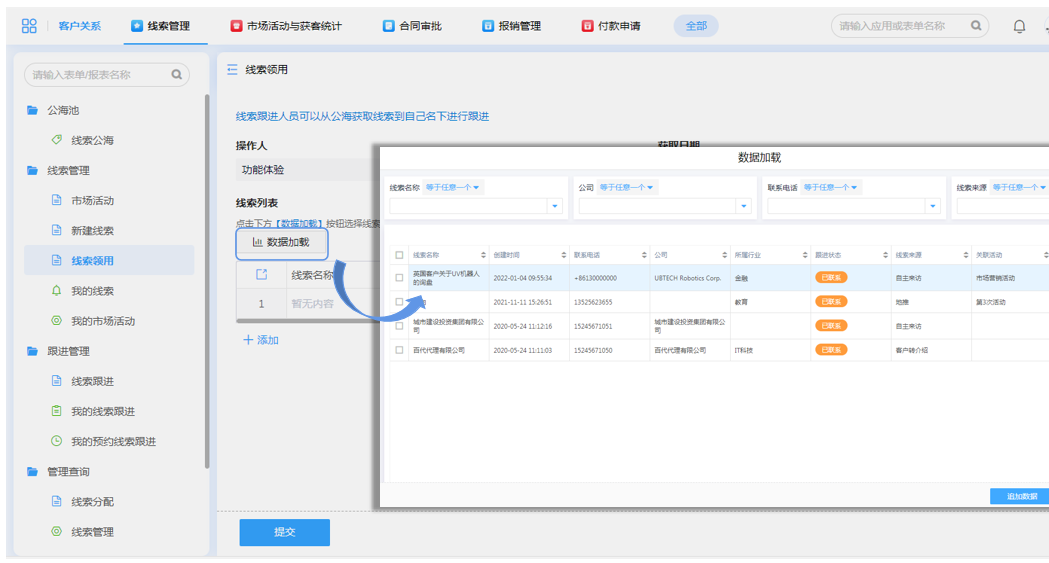Expand the 公司 filter value dropdown arrow

[743, 206]
